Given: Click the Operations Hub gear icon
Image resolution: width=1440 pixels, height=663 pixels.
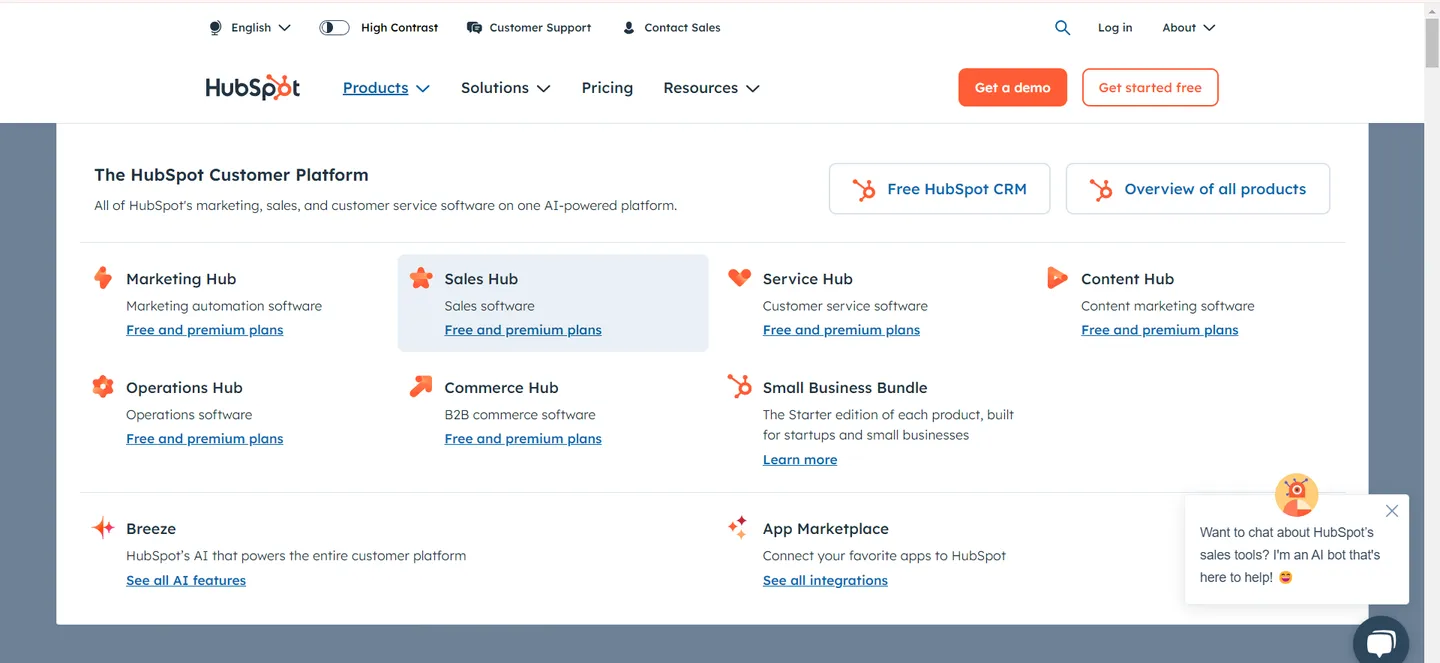Looking at the screenshot, I should point(103,386).
